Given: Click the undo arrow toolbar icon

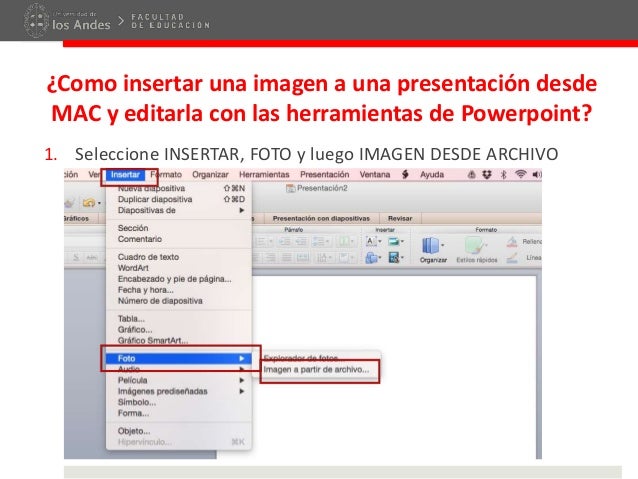Looking at the screenshot, I should (x=89, y=202).
